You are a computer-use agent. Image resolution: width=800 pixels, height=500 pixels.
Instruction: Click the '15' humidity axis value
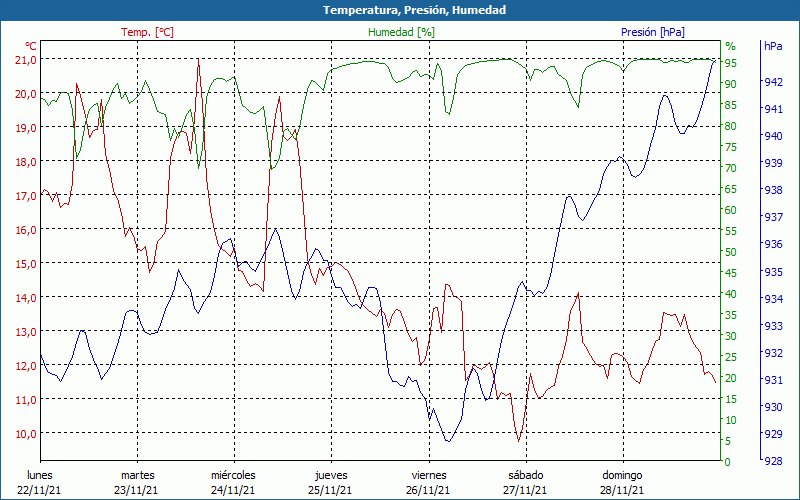730,399
